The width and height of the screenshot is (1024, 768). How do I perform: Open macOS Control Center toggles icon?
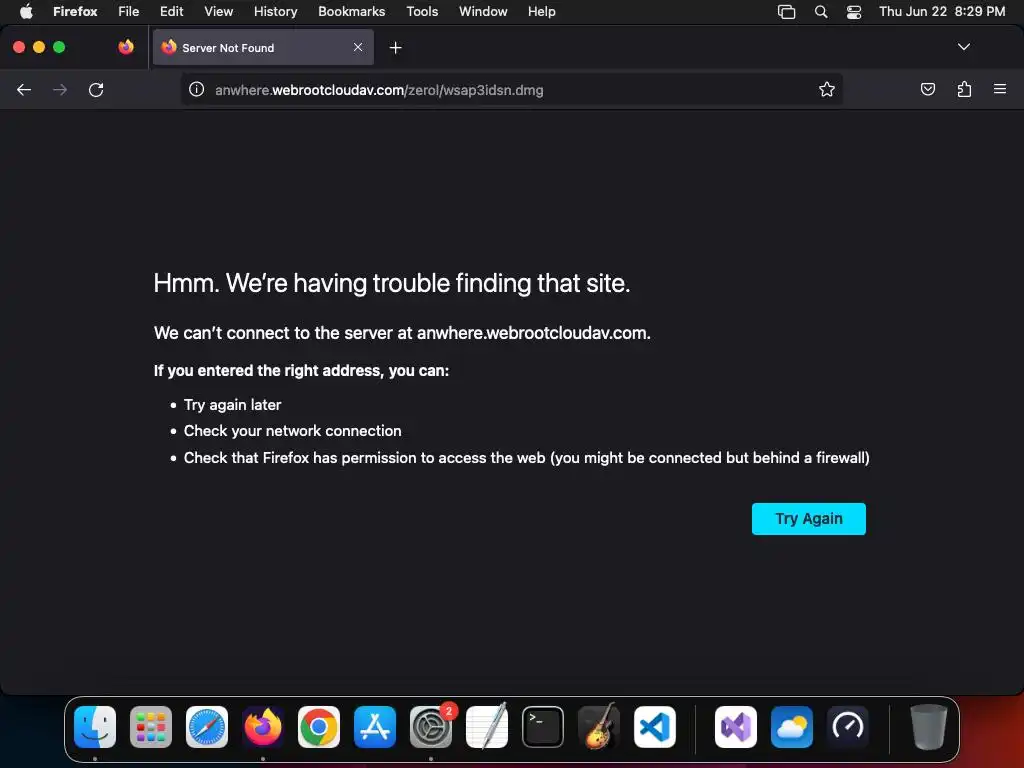pos(854,12)
